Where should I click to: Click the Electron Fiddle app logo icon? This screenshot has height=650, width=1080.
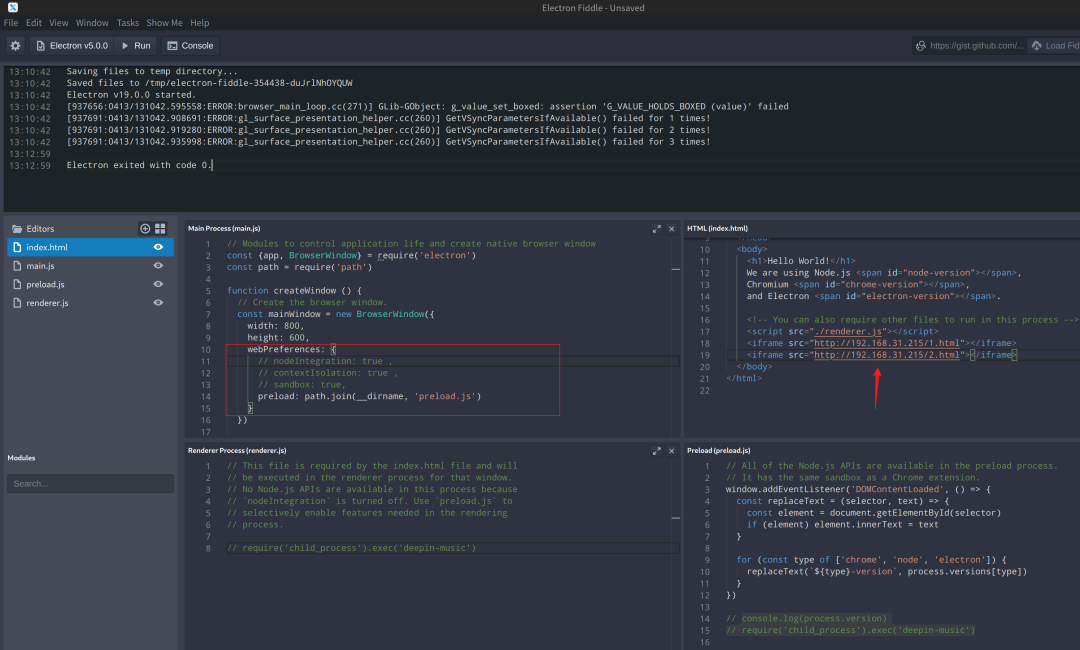12,8
